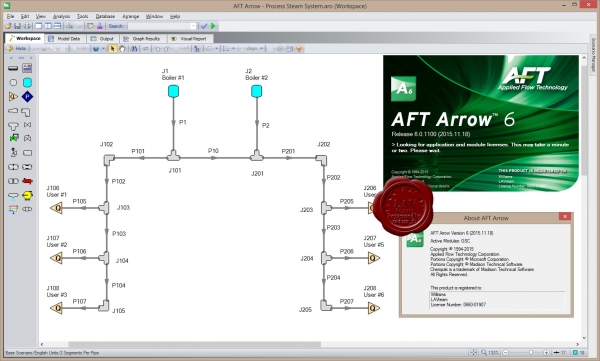Select the J102 bend junction on canvas

point(109,159)
